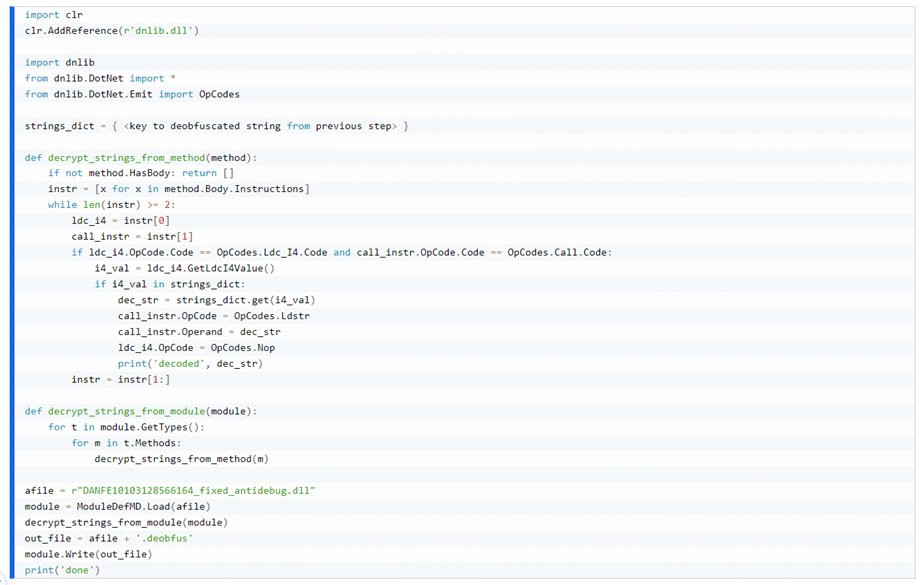Click 'call_instr = instr[1]' line
Image resolution: width=921 pixels, height=585 pixels.
tap(132, 236)
